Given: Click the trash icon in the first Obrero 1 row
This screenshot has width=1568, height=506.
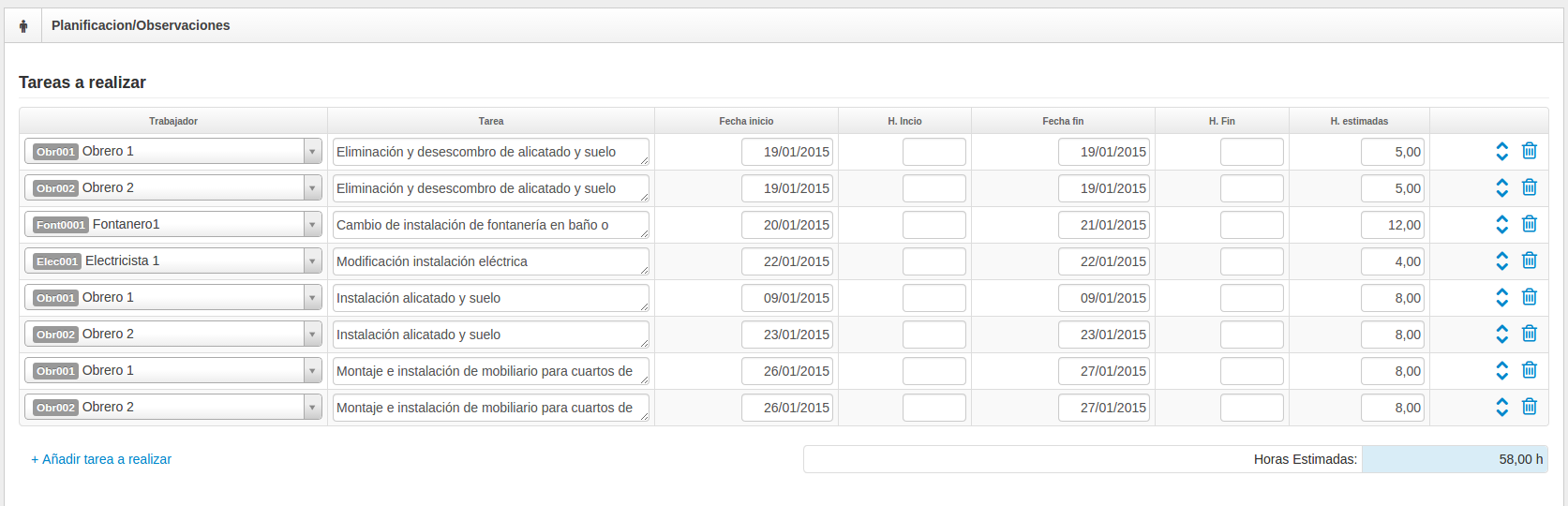Looking at the screenshot, I should [1530, 151].
